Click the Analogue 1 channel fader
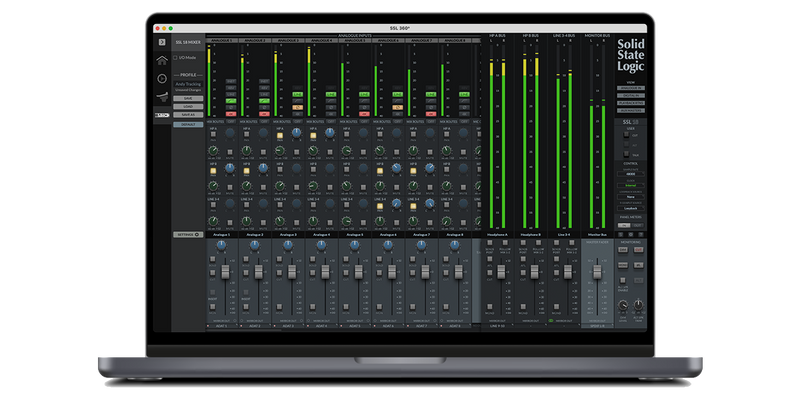Screen dimensions: 800x400 coord(226,272)
